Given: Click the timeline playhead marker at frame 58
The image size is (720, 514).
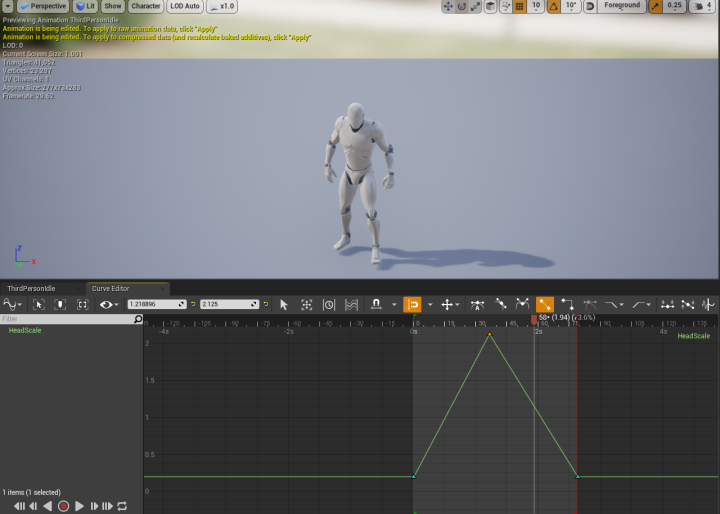Looking at the screenshot, I should point(534,319).
